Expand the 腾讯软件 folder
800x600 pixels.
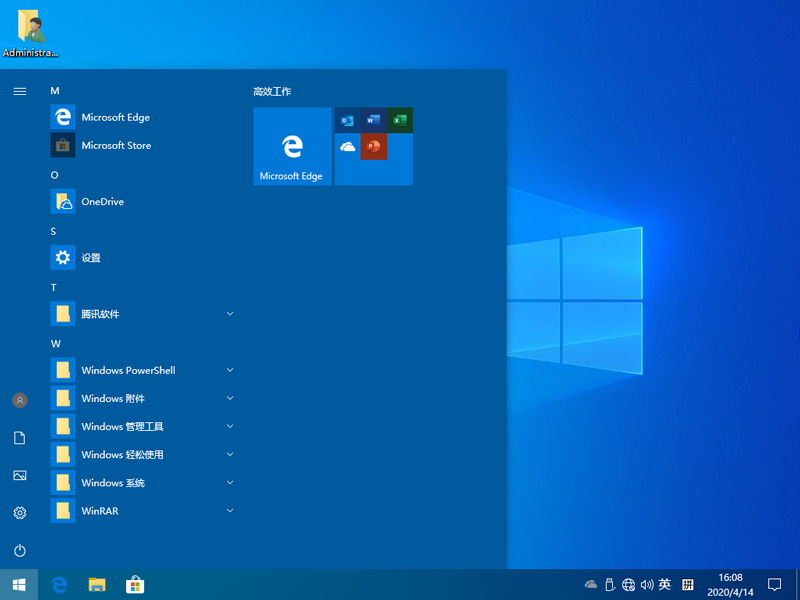(230, 314)
